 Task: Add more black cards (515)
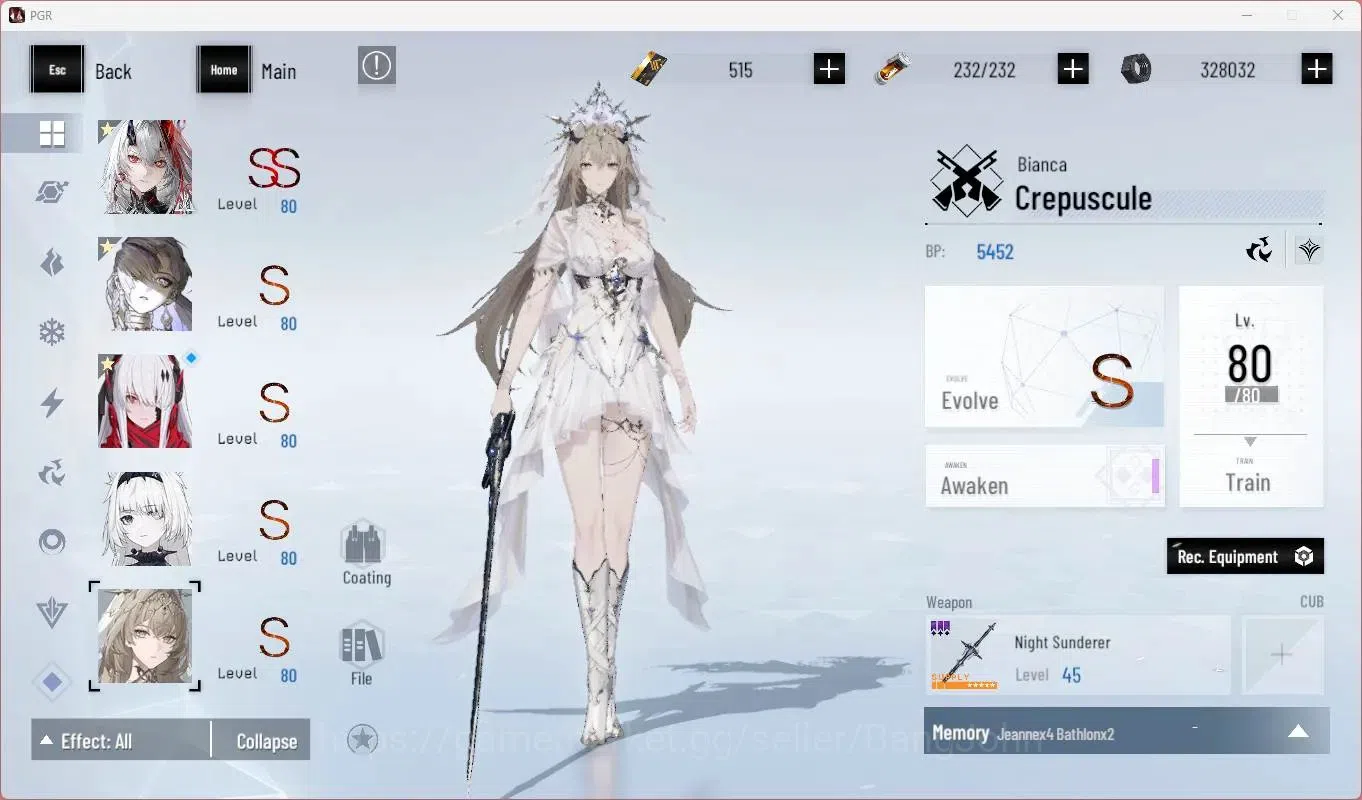[x=829, y=69]
